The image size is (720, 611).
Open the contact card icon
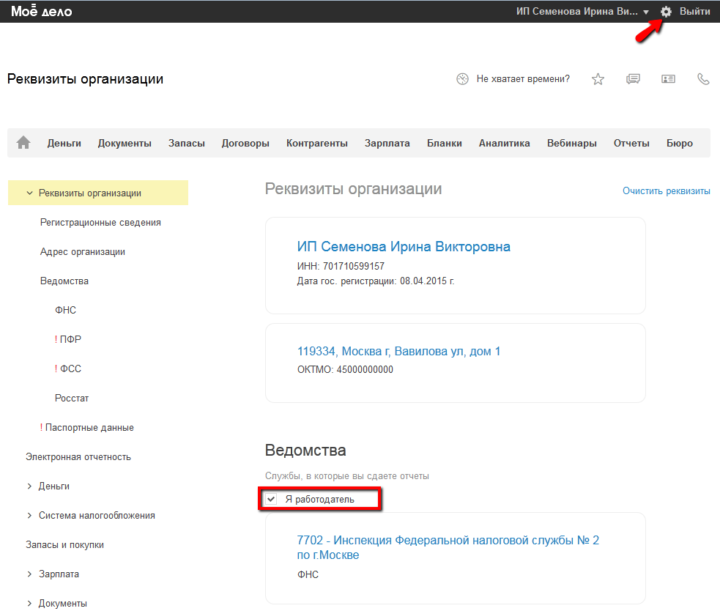(x=668, y=79)
